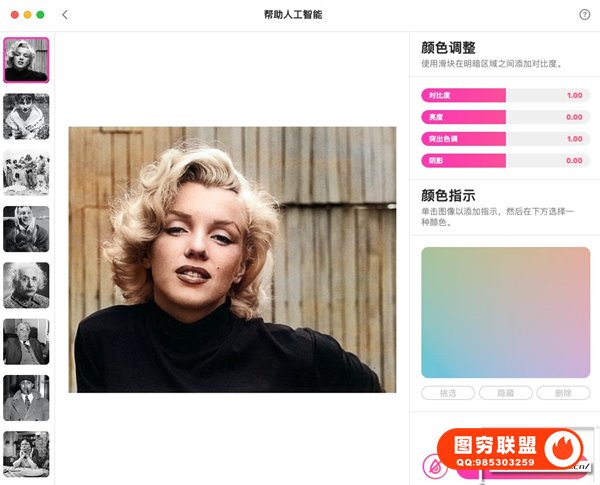Screen dimensions: 600x485
Task: Select the man in hood thumbnail
Action: click(x=26, y=229)
